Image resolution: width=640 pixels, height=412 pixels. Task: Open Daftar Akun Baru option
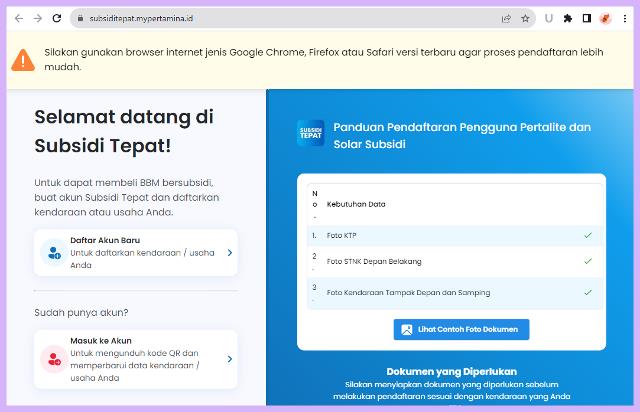(136, 252)
